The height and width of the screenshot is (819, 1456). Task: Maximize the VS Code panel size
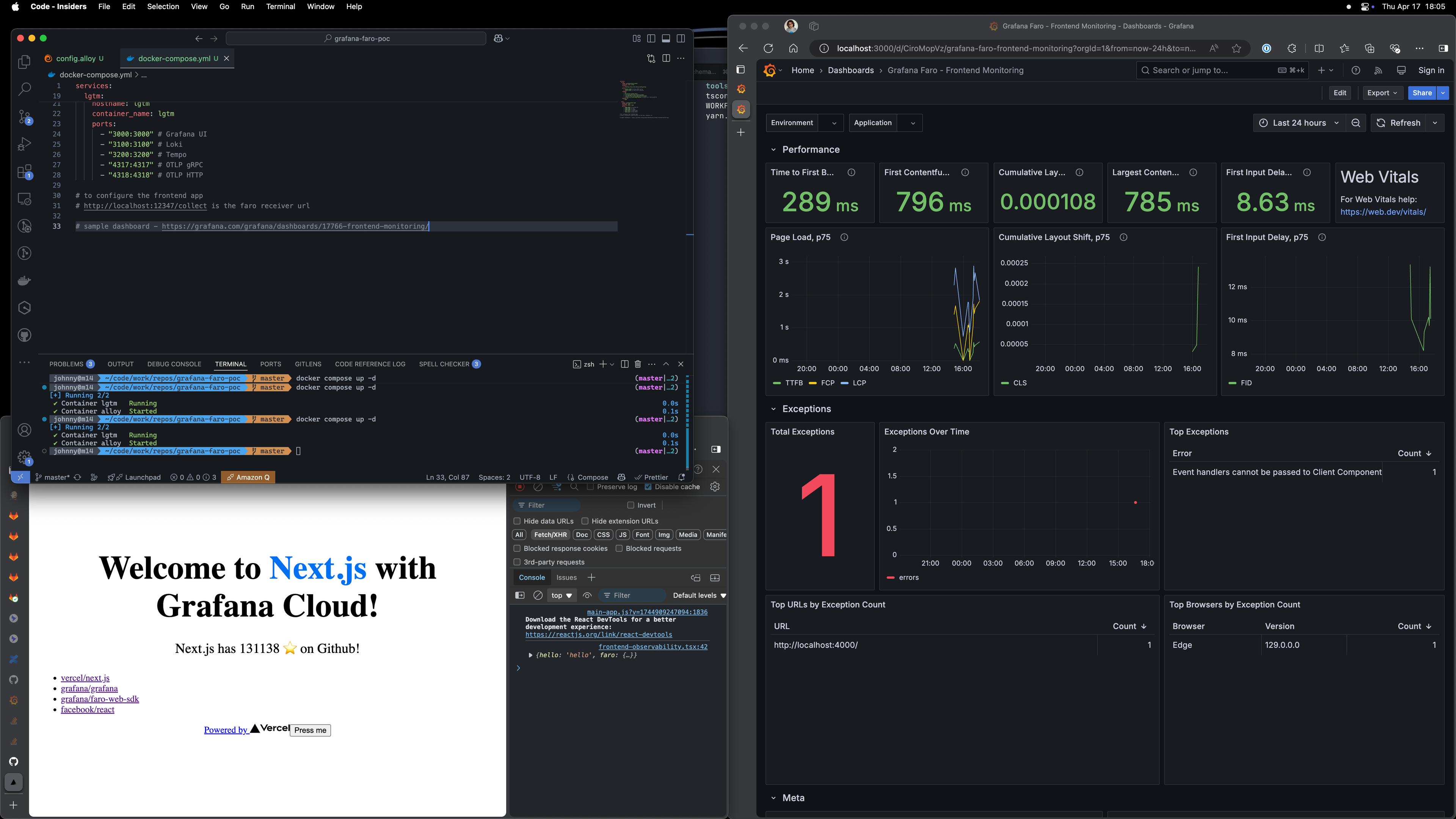point(666,364)
